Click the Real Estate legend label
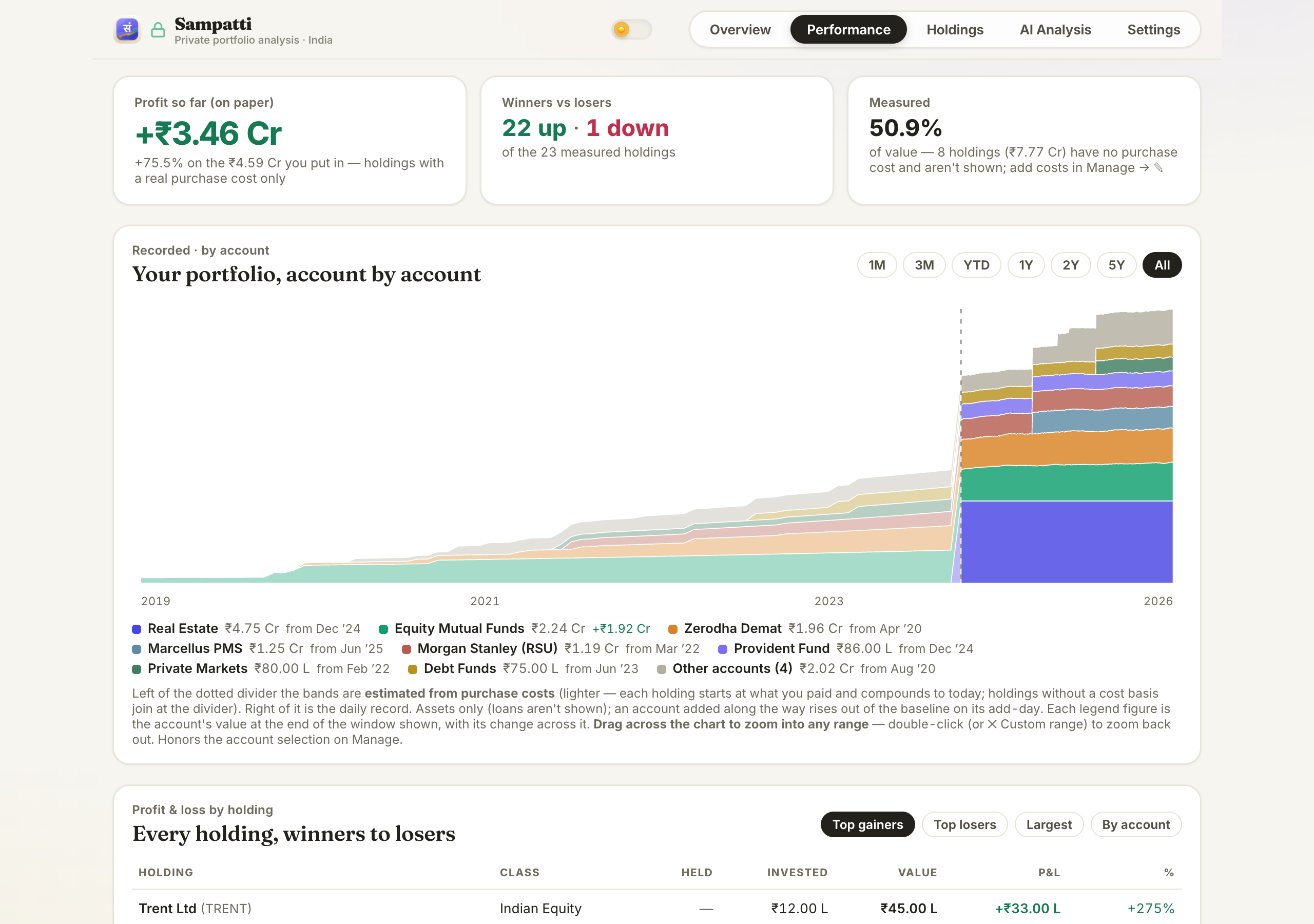The height and width of the screenshot is (924, 1314). point(183,629)
